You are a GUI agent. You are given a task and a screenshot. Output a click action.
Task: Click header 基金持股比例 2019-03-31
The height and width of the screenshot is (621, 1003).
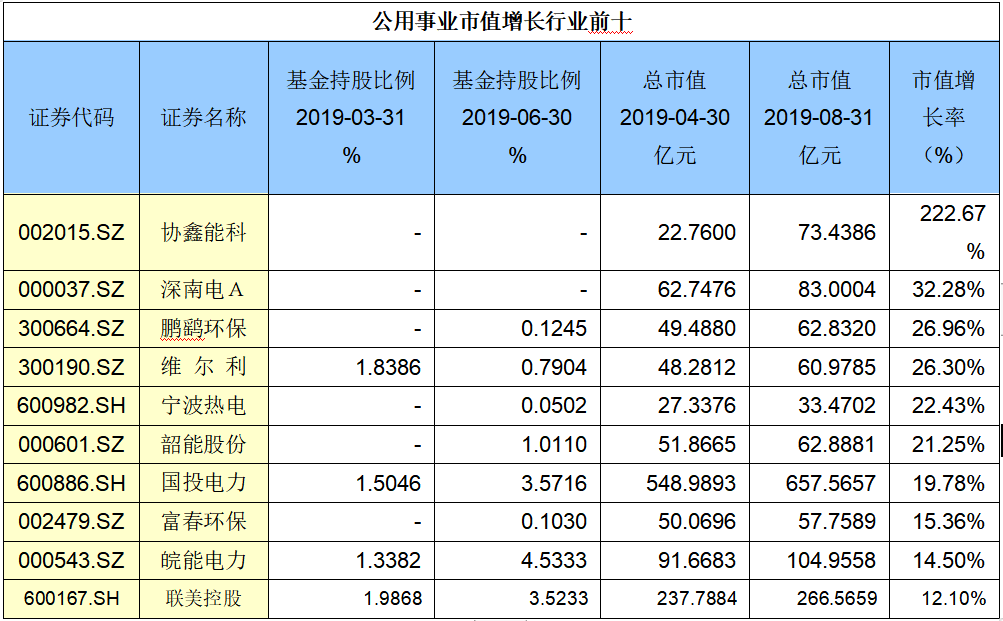coord(351,118)
